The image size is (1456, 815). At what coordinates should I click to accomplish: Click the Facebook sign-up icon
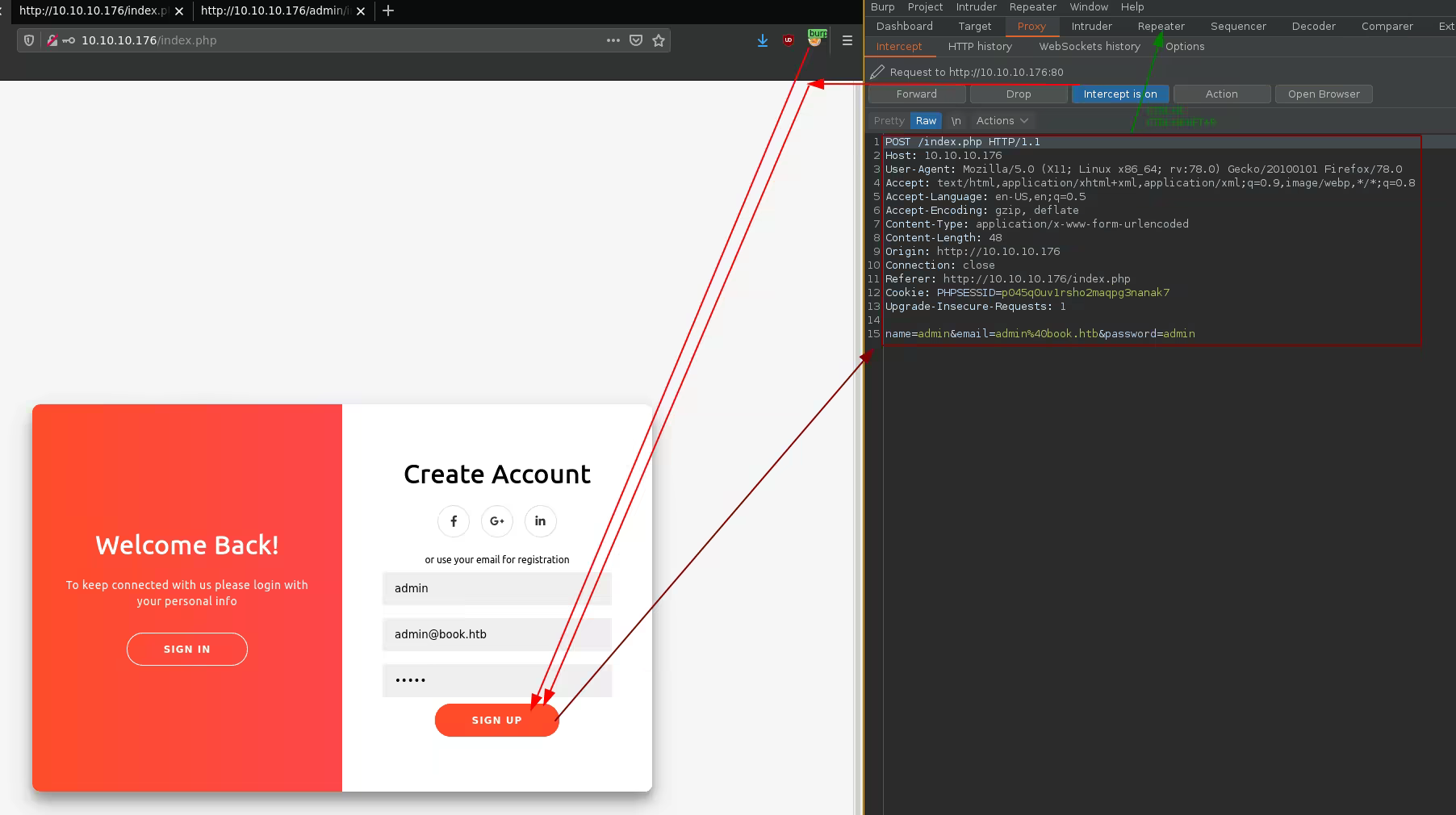pos(454,521)
